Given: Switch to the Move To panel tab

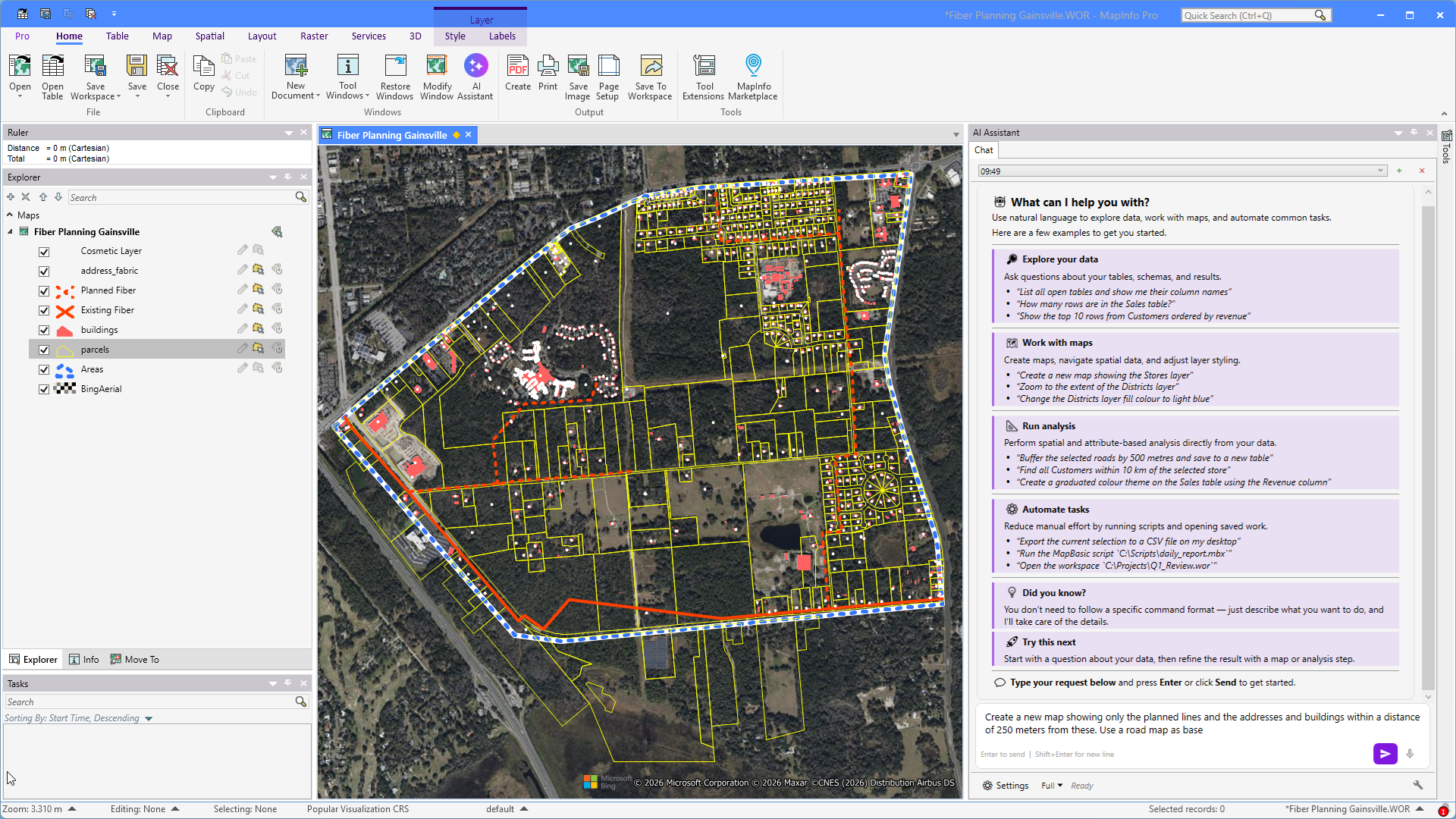Looking at the screenshot, I should [135, 659].
